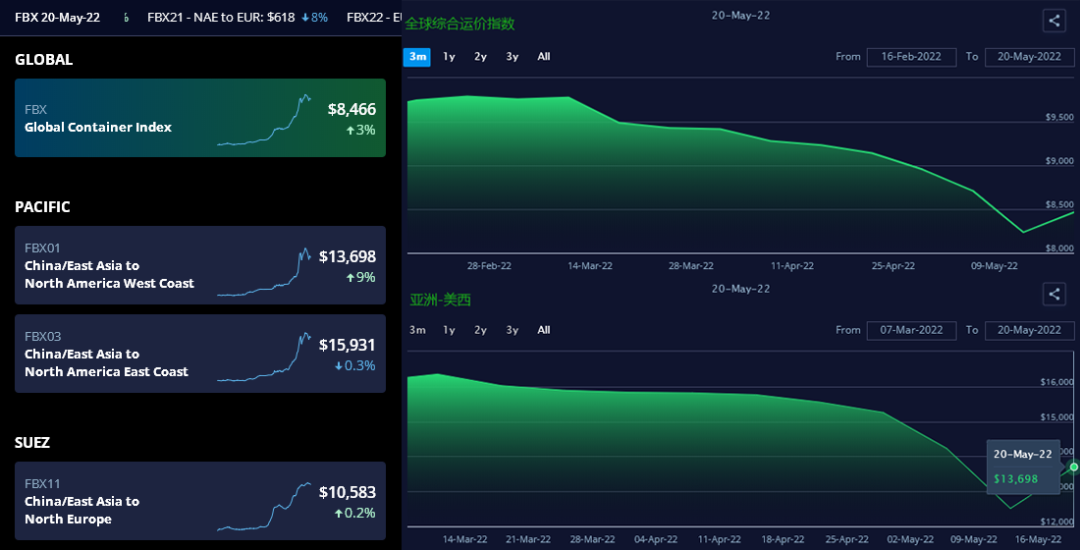1080x550 pixels.
Task: Edit bottom chart From date 07-Mar-2022
Action: click(x=911, y=330)
